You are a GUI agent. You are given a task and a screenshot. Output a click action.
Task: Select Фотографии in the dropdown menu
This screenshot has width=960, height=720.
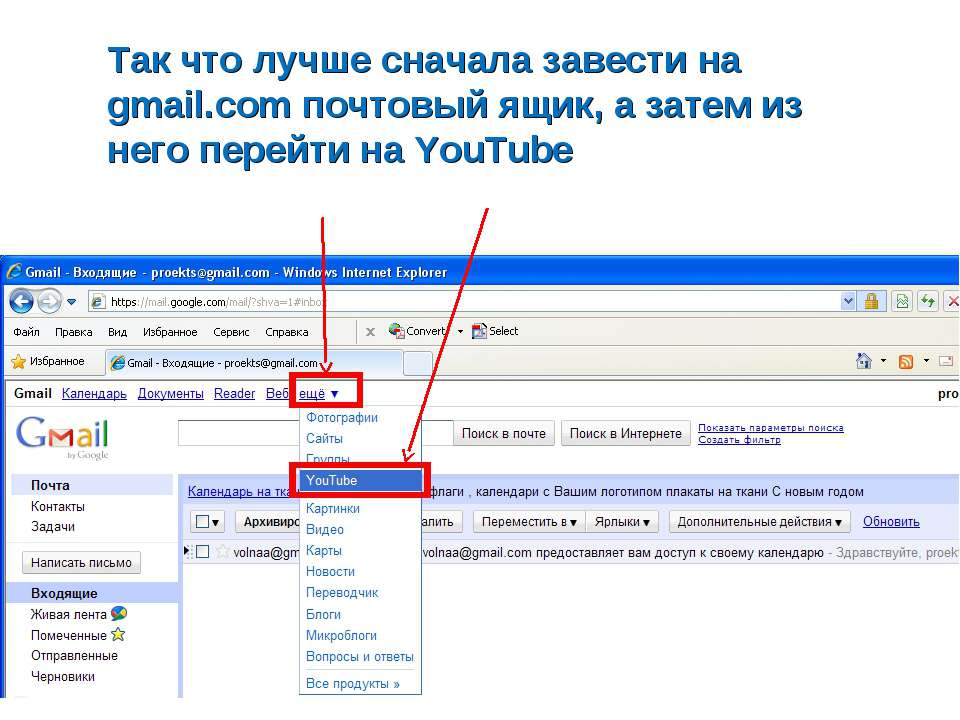point(342,418)
